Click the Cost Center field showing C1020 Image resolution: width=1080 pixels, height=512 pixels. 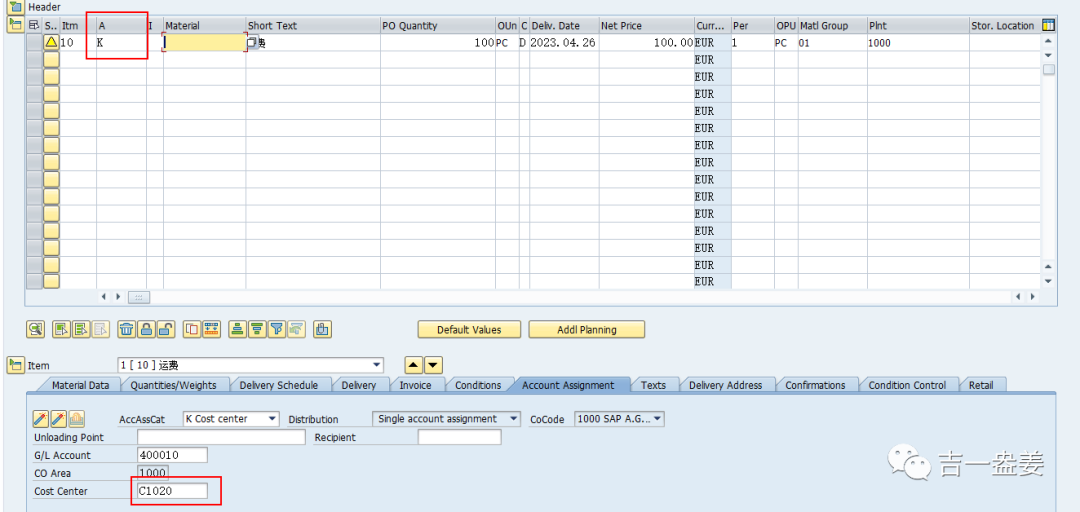pos(172,491)
